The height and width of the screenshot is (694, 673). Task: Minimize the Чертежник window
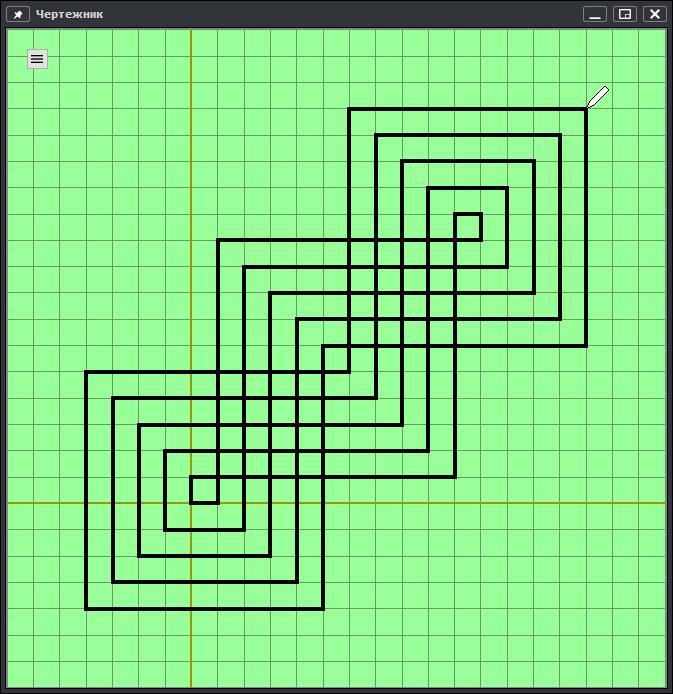(x=595, y=14)
